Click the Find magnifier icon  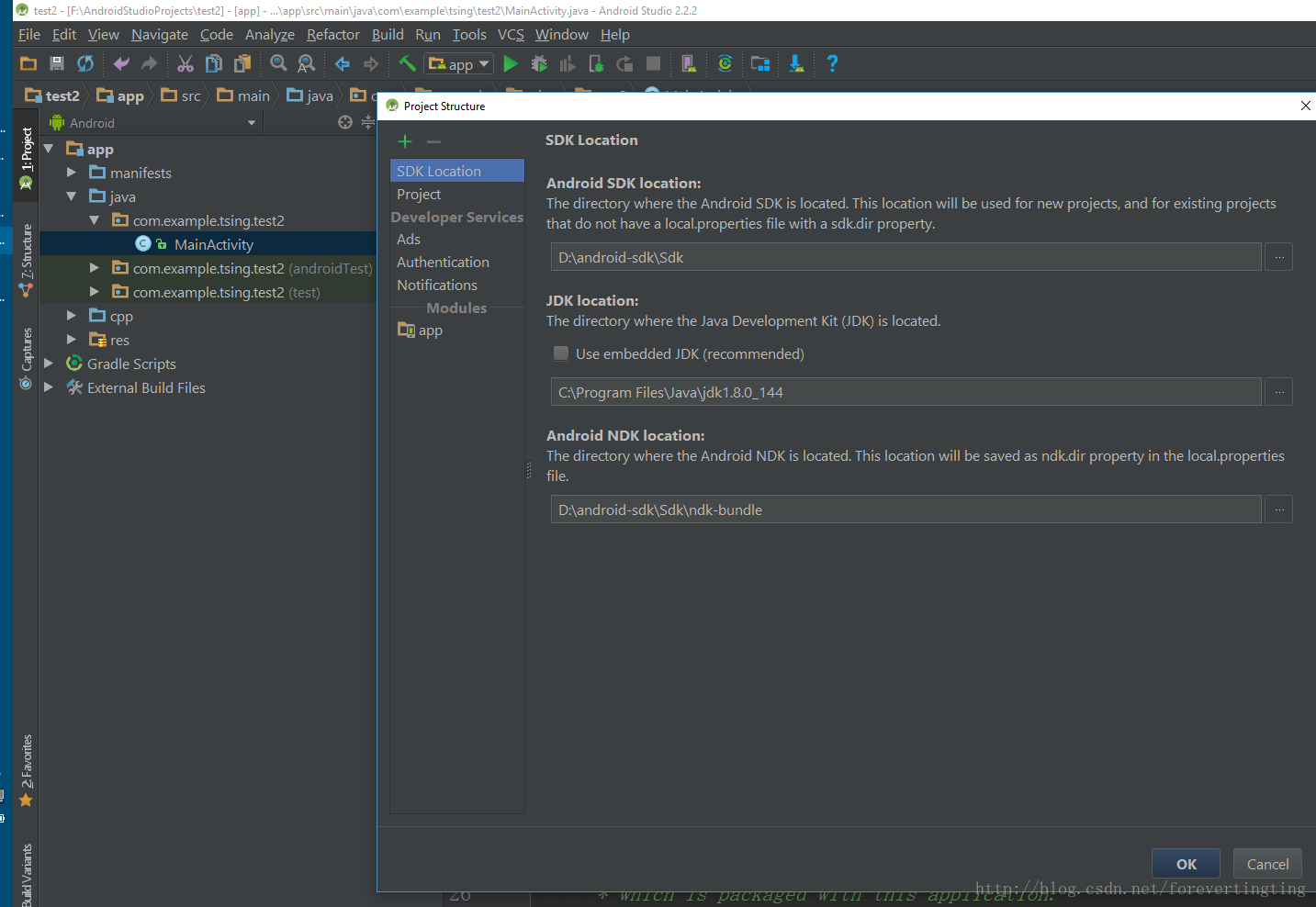278,63
